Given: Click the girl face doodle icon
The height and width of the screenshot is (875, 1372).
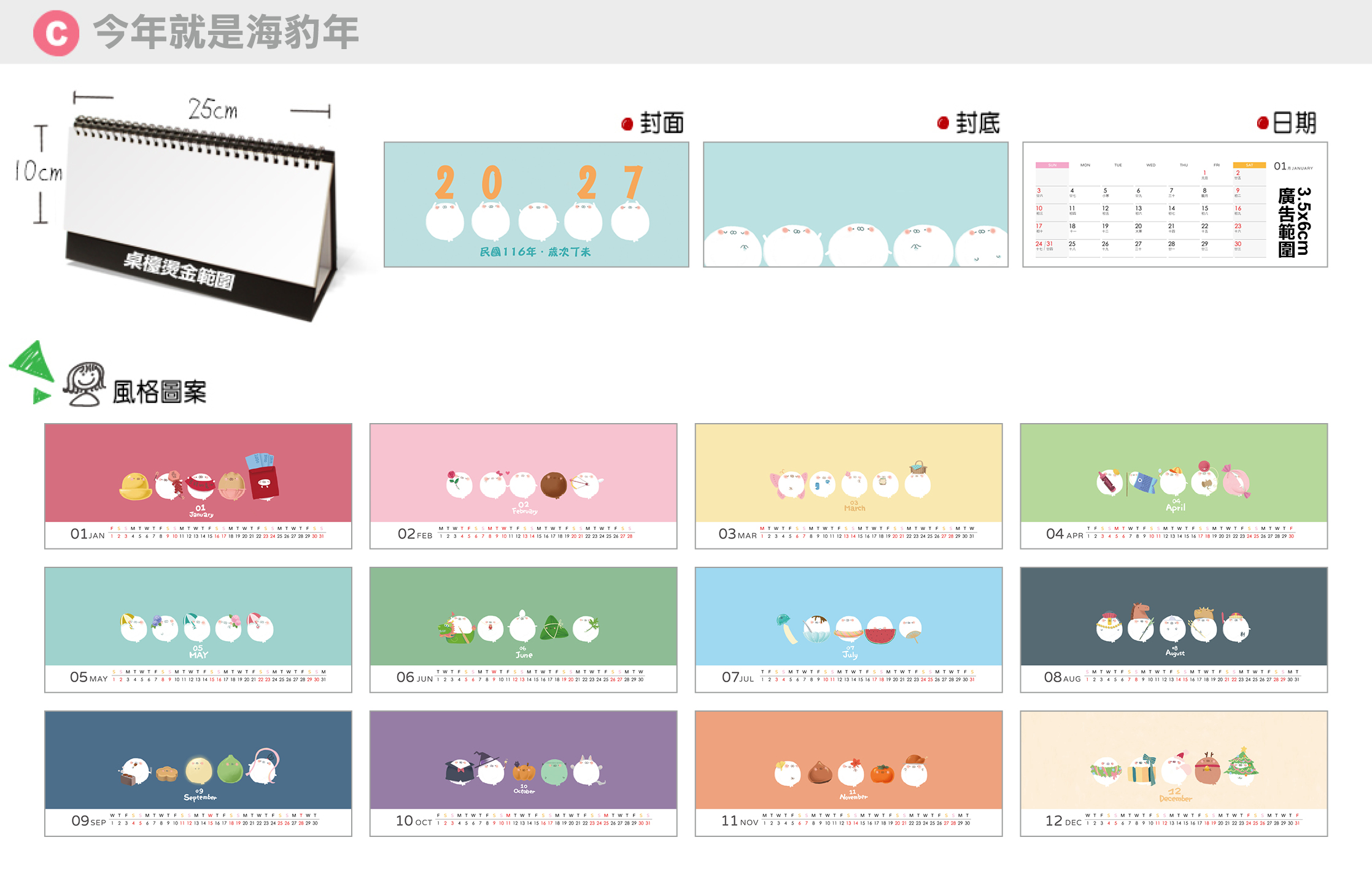Looking at the screenshot, I should point(84,384).
